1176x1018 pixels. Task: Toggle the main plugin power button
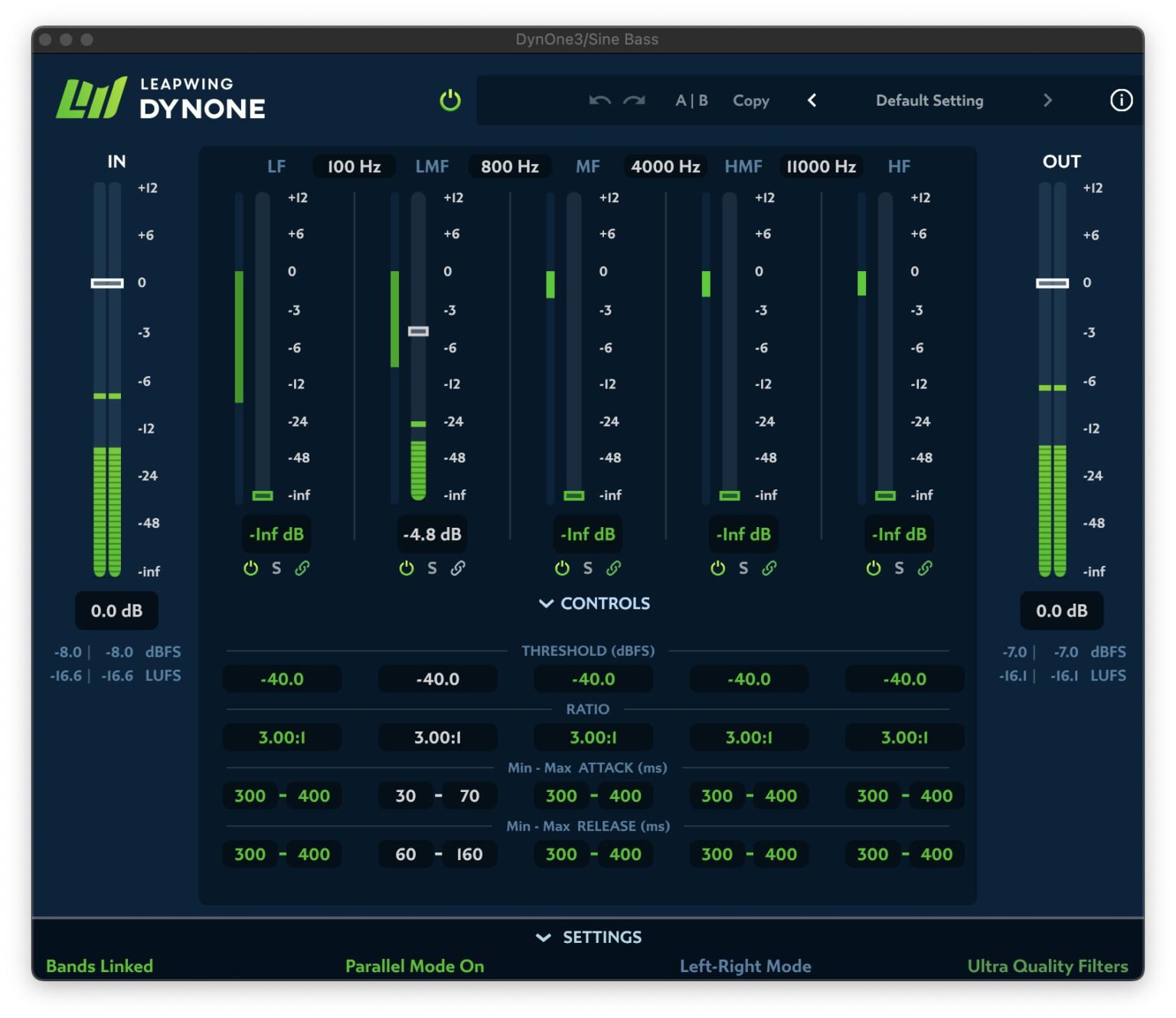coord(449,100)
